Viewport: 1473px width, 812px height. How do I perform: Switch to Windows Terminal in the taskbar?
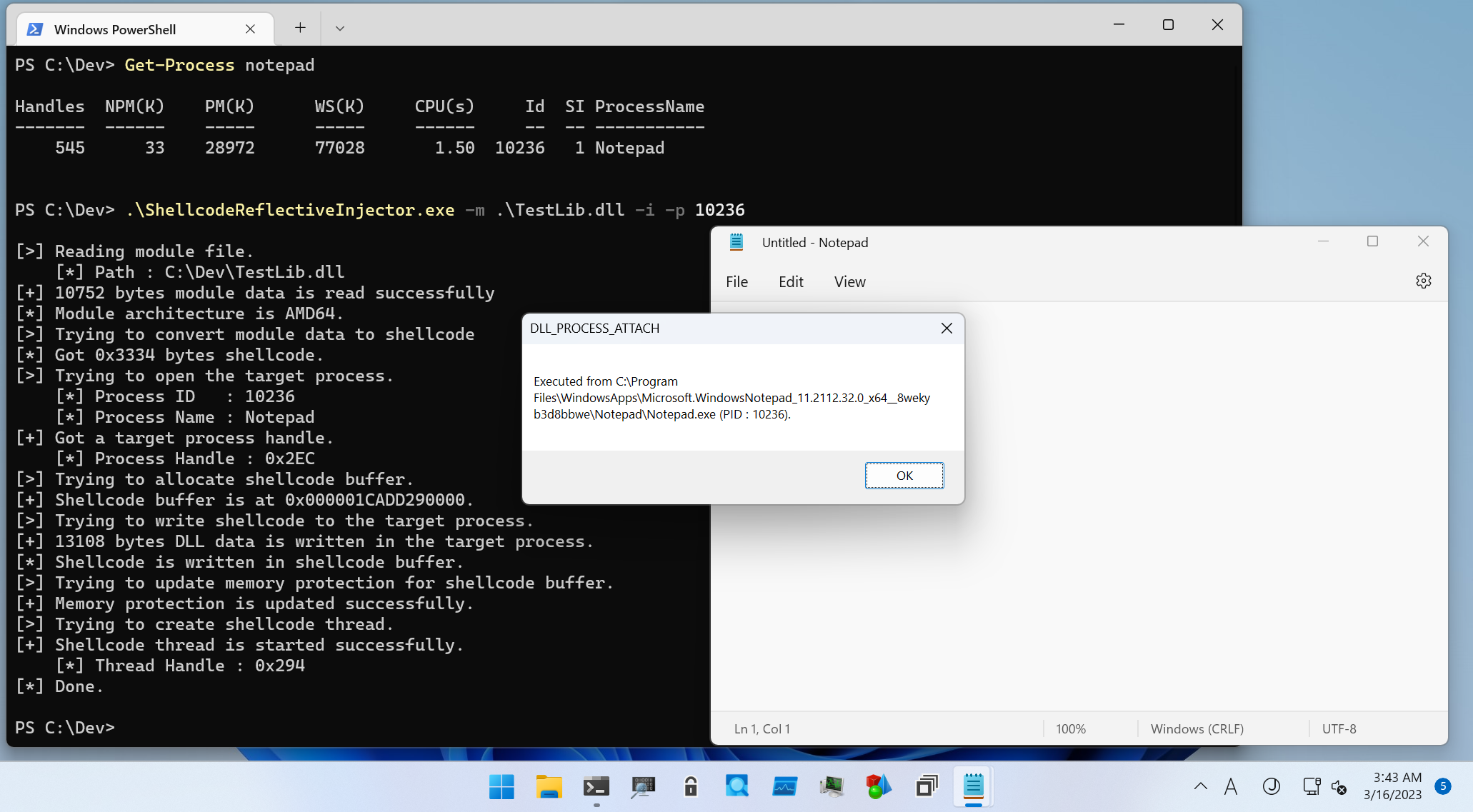click(596, 786)
